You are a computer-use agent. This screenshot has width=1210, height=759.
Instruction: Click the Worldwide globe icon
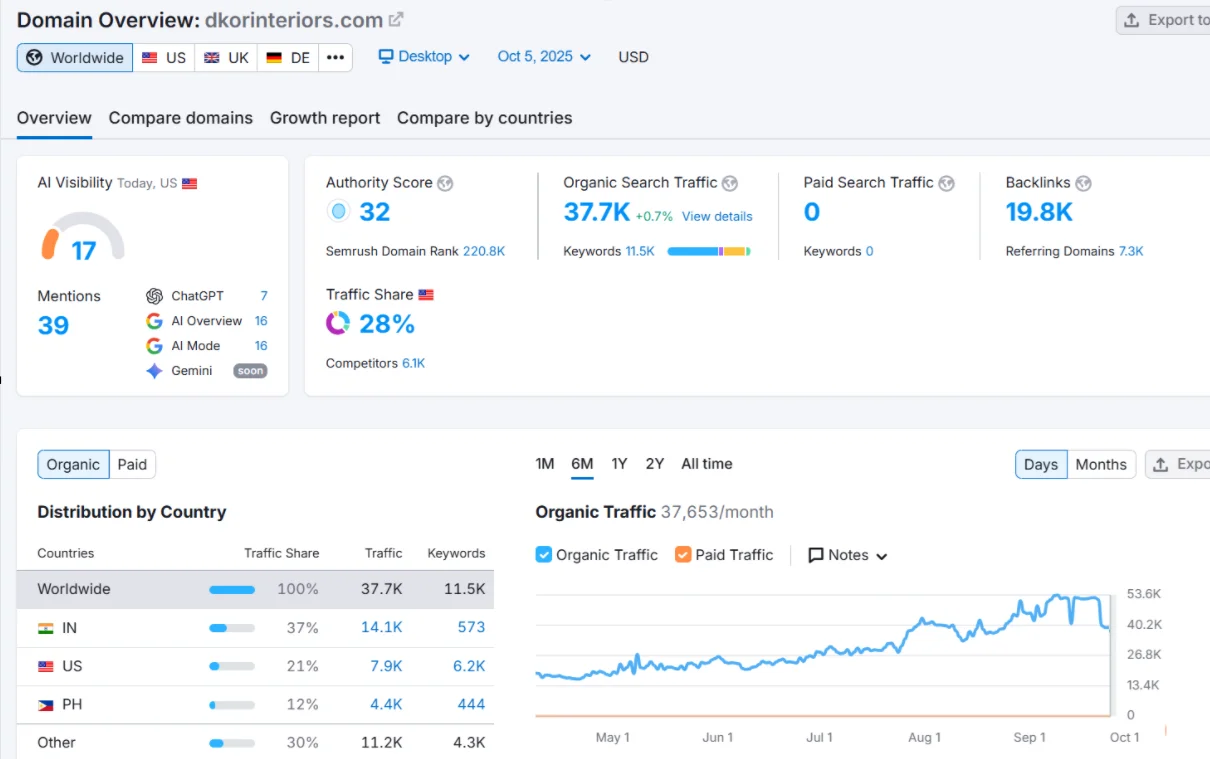point(35,58)
